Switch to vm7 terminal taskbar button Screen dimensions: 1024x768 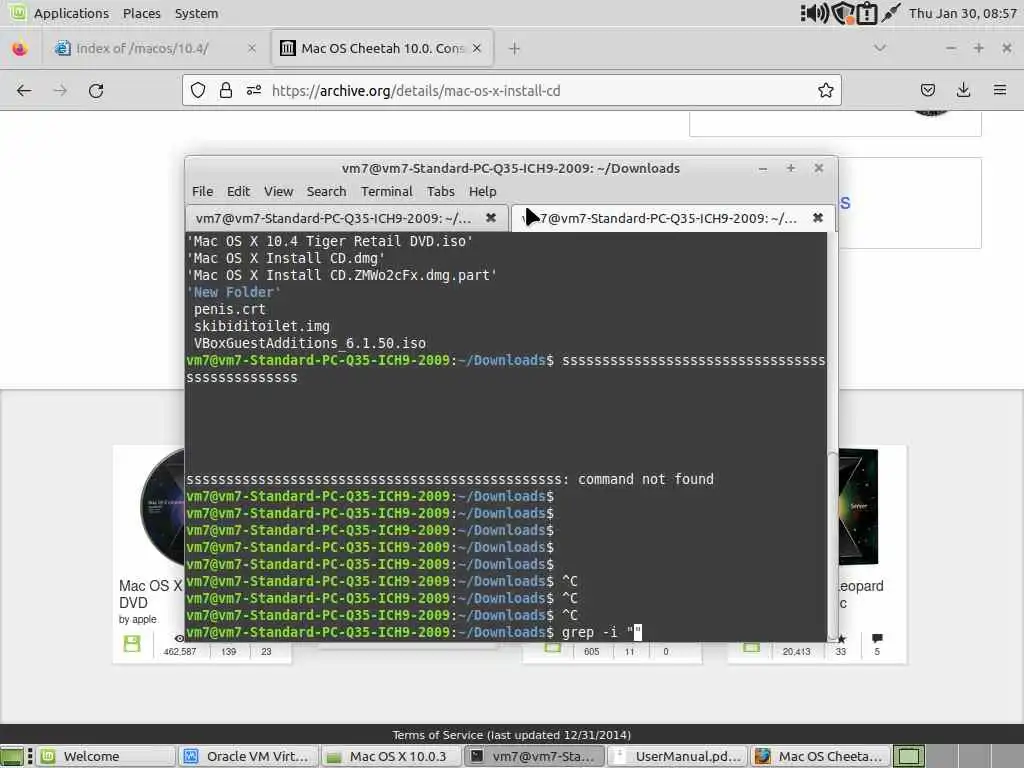pos(534,756)
